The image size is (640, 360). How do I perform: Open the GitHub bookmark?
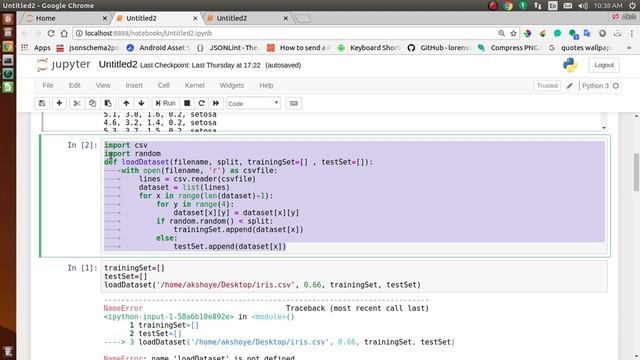coord(439,48)
